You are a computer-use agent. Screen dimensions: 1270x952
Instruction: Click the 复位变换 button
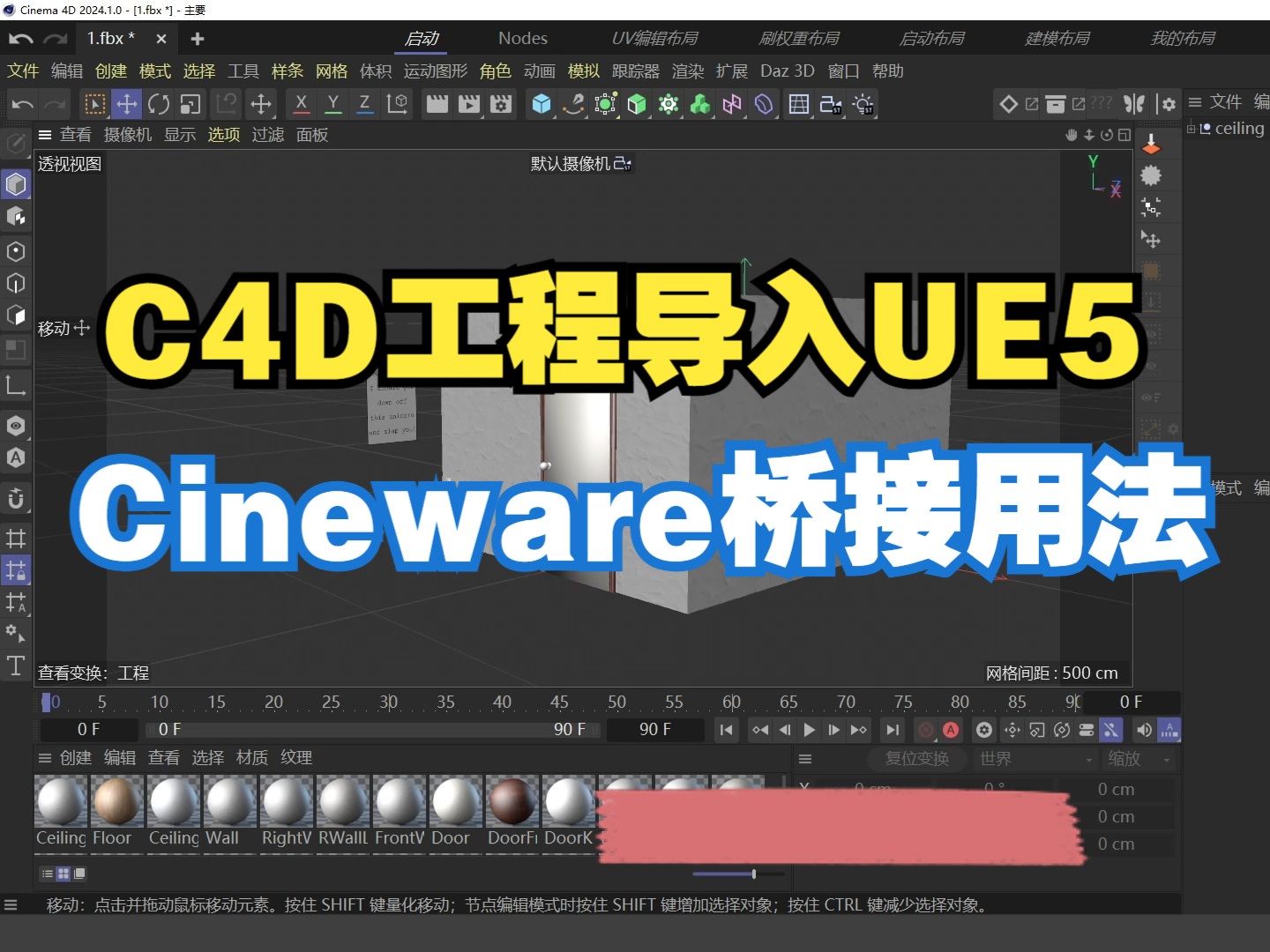click(916, 759)
